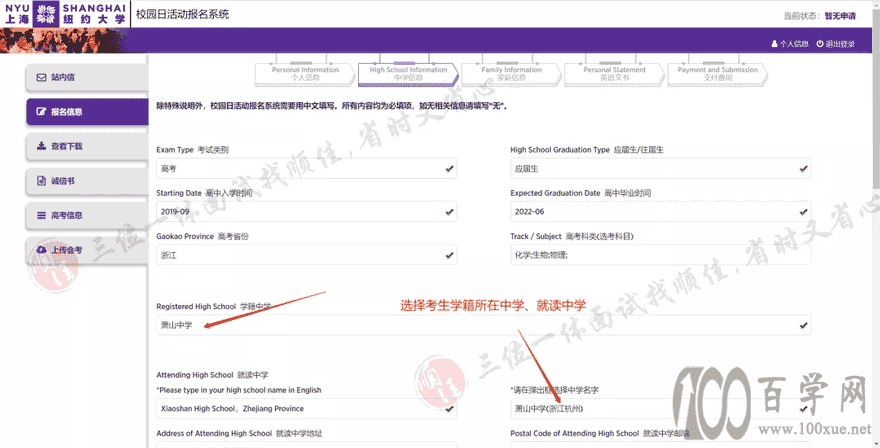Go to the 诚信书 sidebar section

click(x=87, y=181)
